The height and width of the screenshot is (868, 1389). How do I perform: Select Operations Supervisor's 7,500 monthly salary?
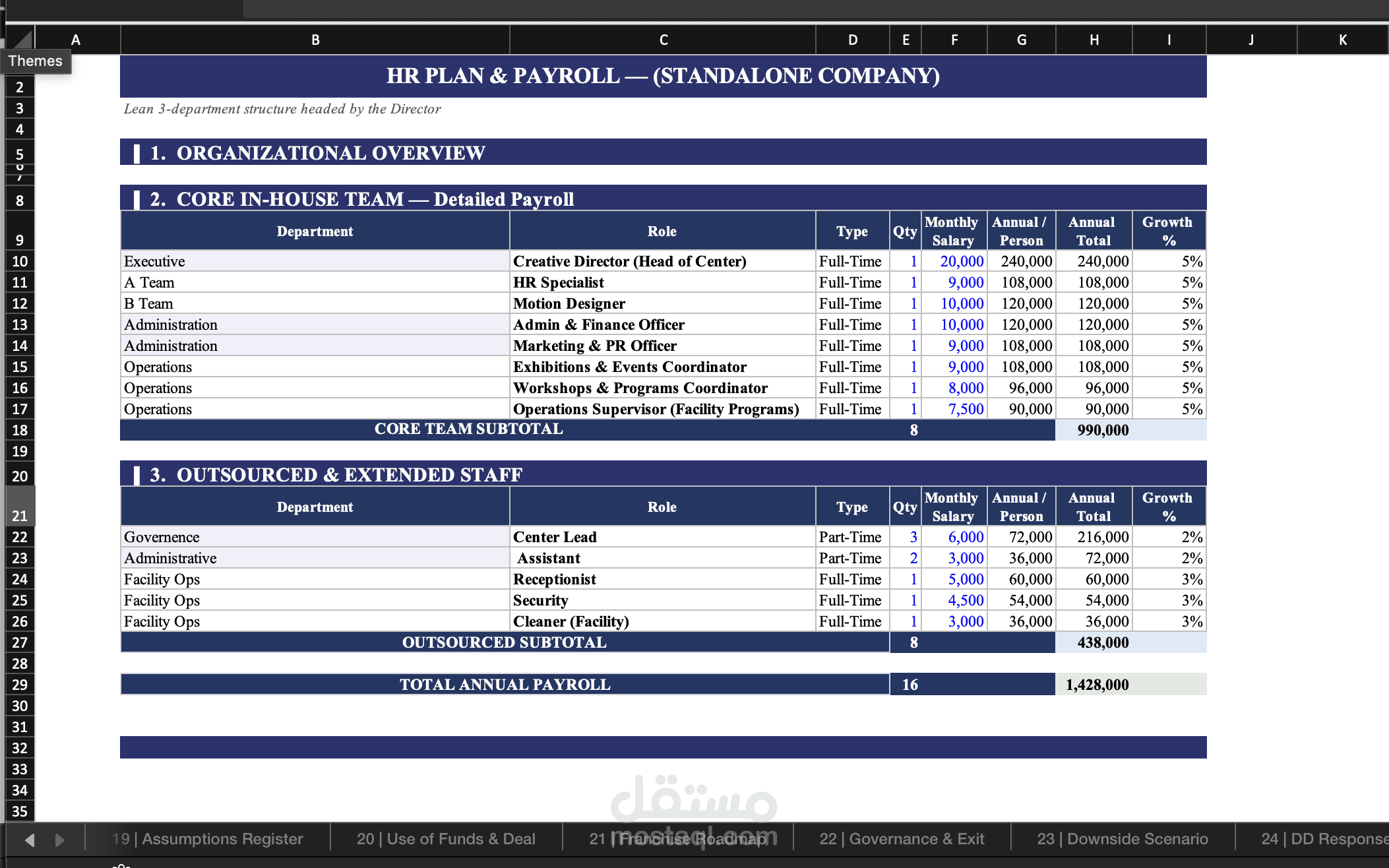pos(954,409)
